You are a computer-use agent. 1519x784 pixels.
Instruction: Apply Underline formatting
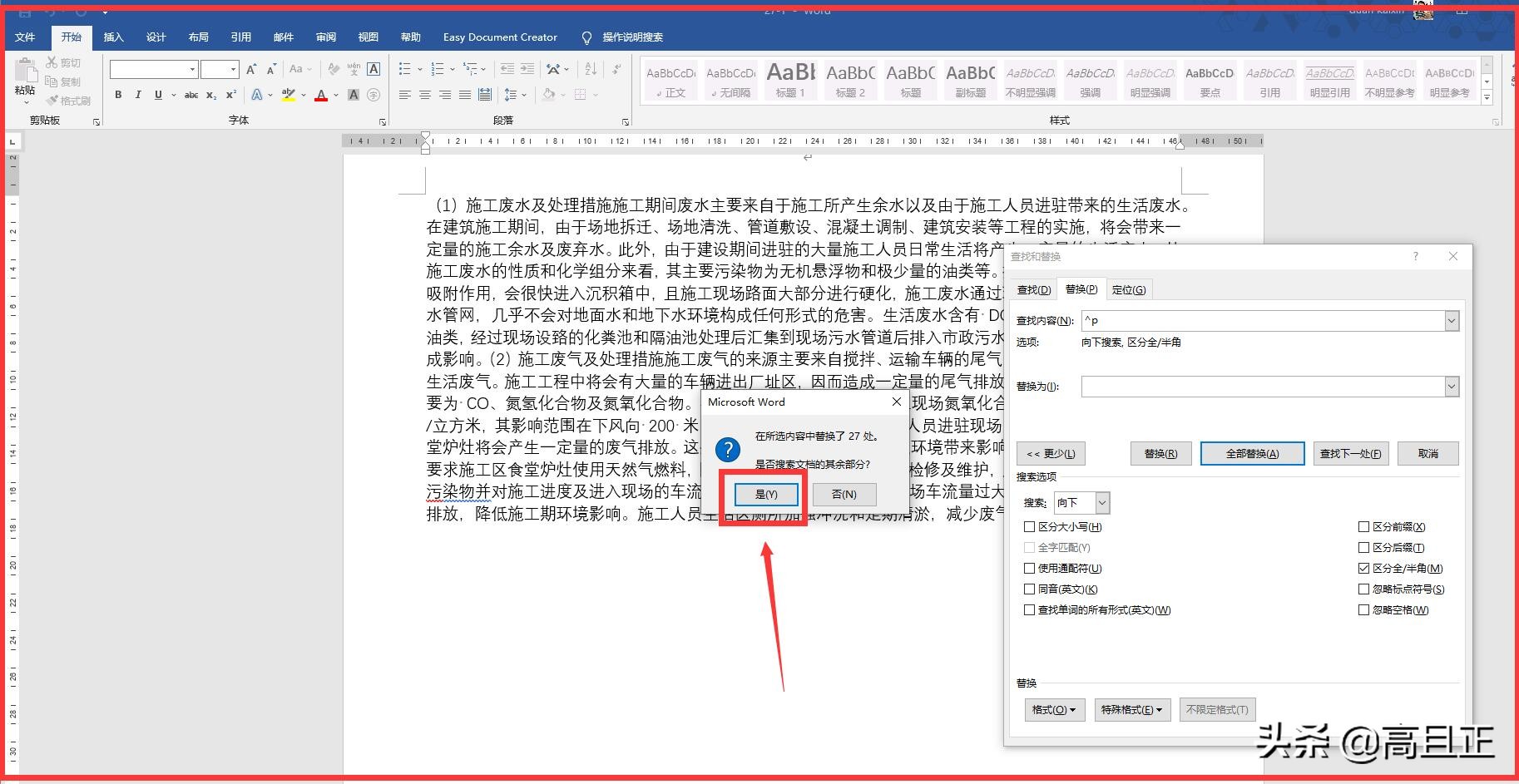pos(158,95)
